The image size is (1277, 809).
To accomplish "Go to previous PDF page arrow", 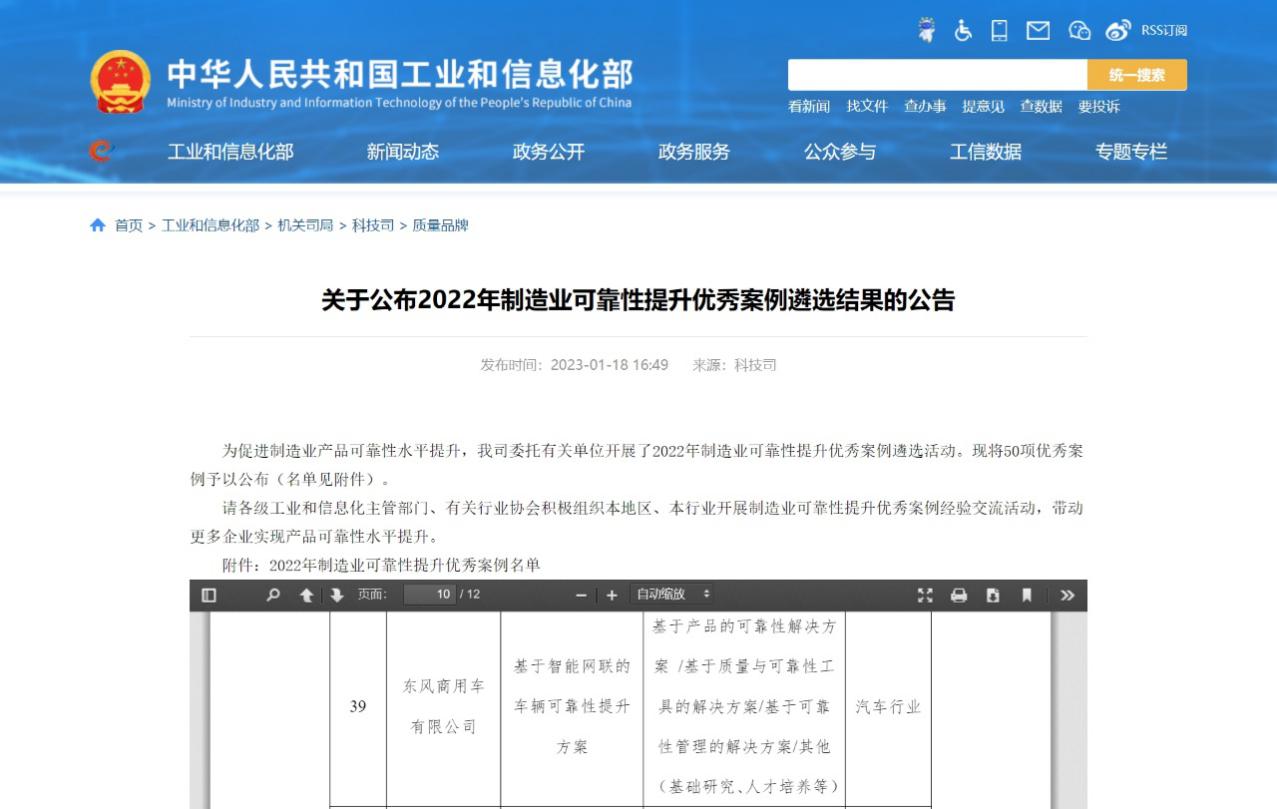I will click(x=307, y=595).
